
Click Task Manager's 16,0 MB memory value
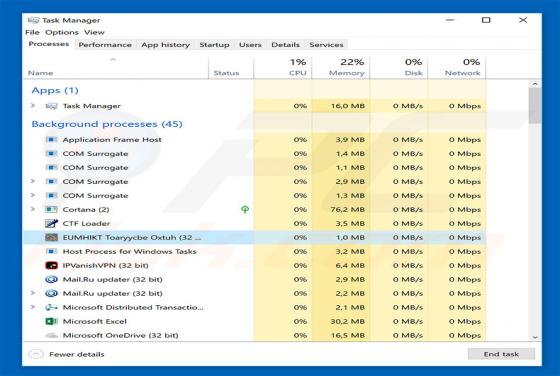(x=348, y=106)
